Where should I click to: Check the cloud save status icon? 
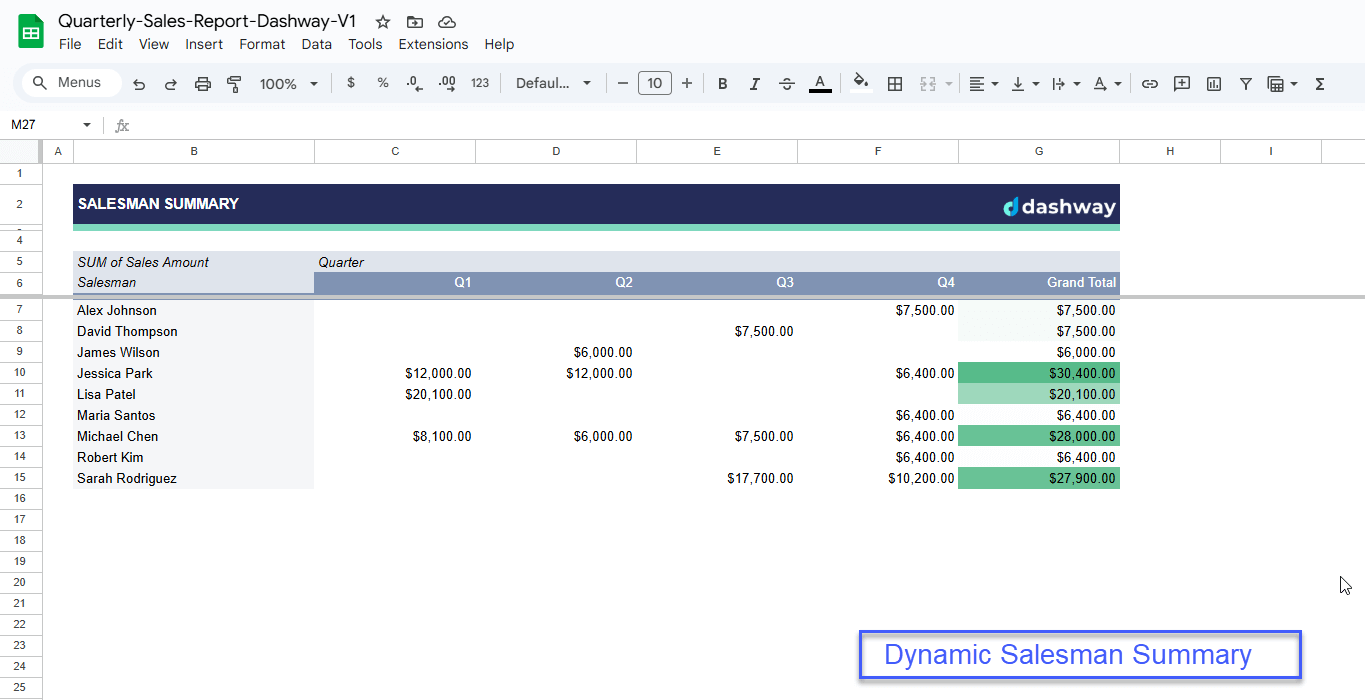[447, 22]
